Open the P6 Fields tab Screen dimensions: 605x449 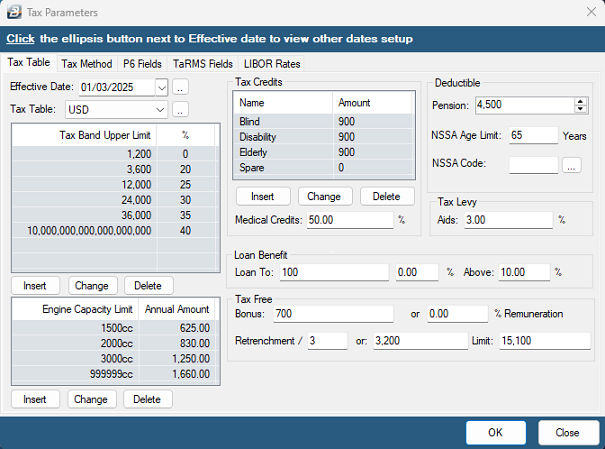pos(142,64)
